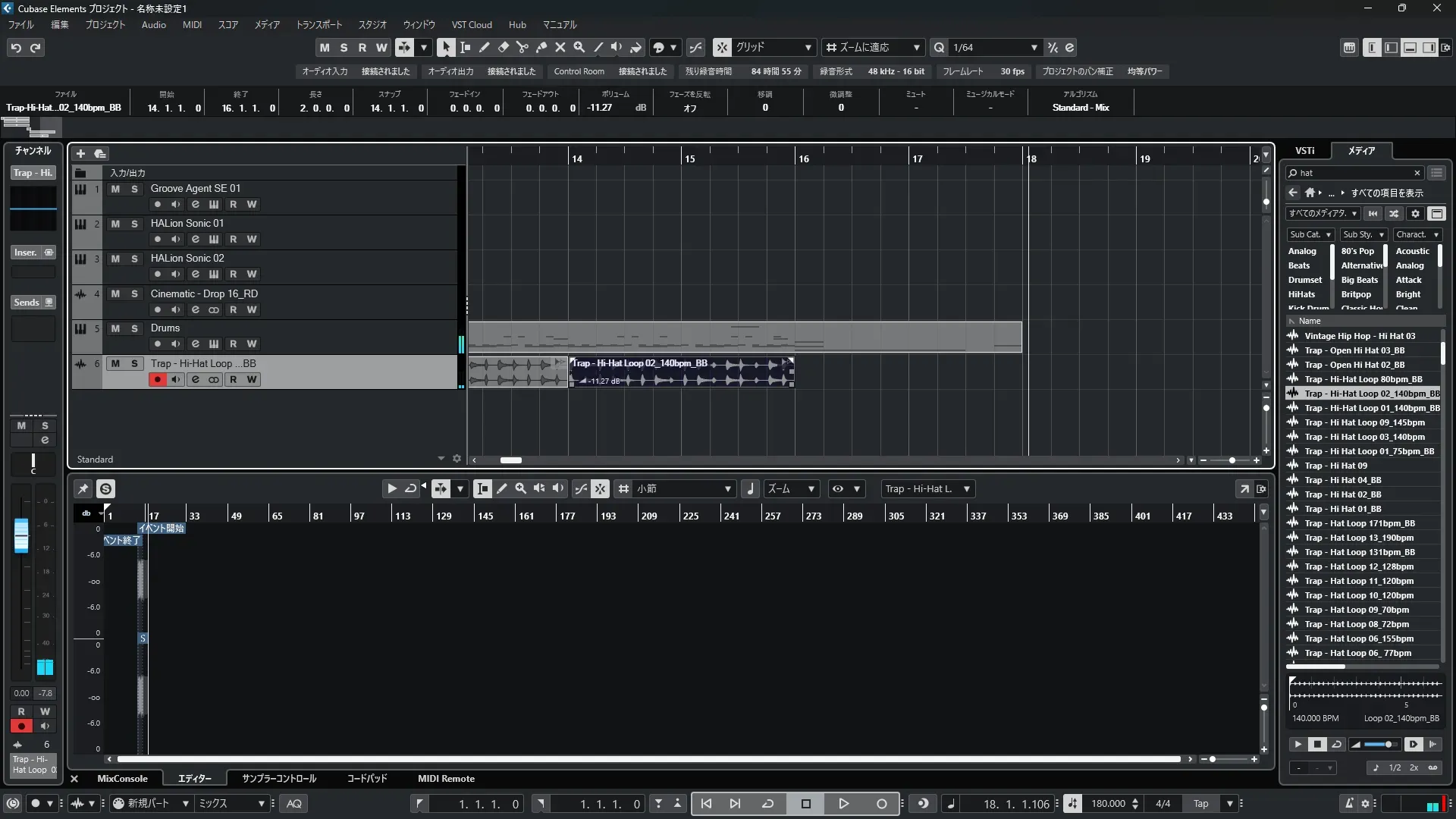The height and width of the screenshot is (819, 1456).
Task: Open the トランスポート menu
Action: [318, 25]
